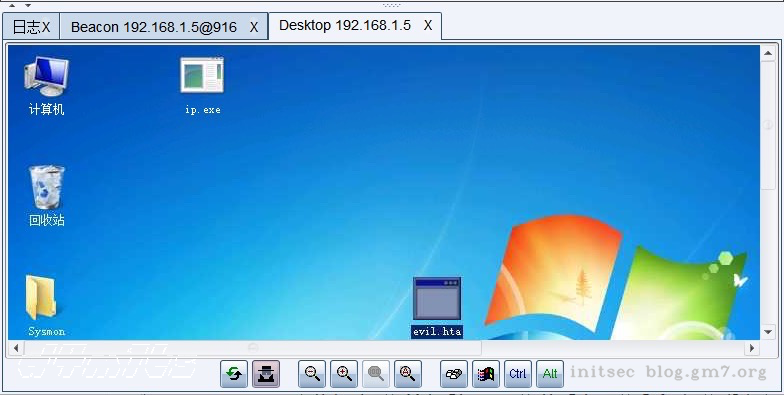784x395 pixels.
Task: Zoom in with the plus magnifier
Action: coord(344,374)
